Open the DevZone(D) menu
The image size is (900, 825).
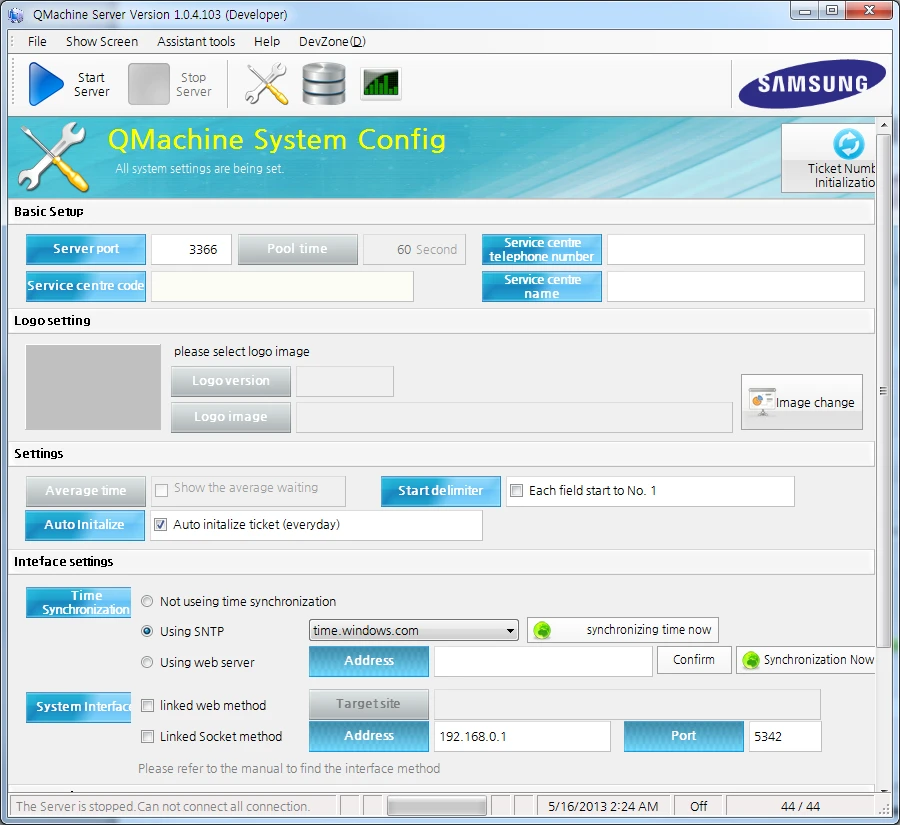coord(332,41)
